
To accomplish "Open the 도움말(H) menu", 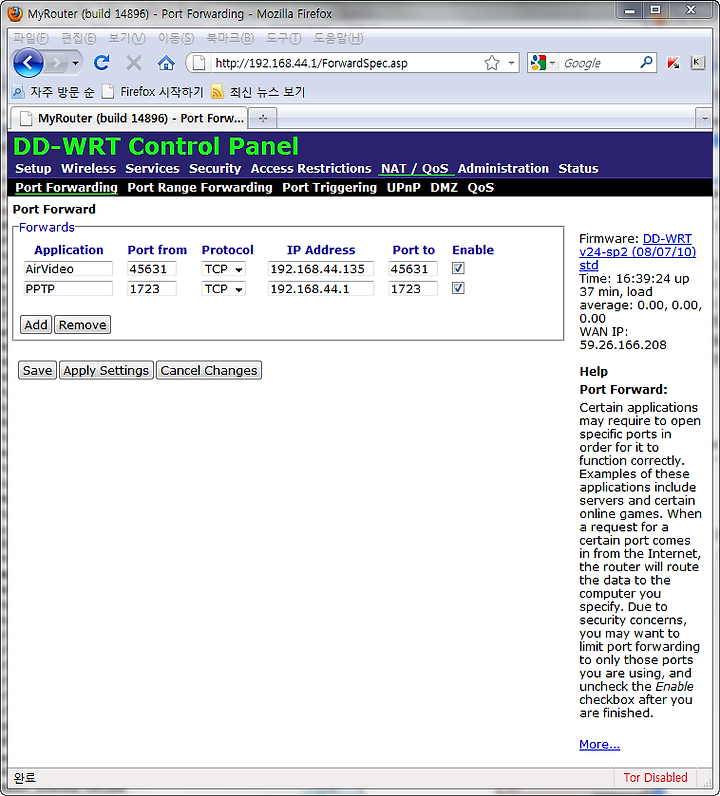I will 338,38.
